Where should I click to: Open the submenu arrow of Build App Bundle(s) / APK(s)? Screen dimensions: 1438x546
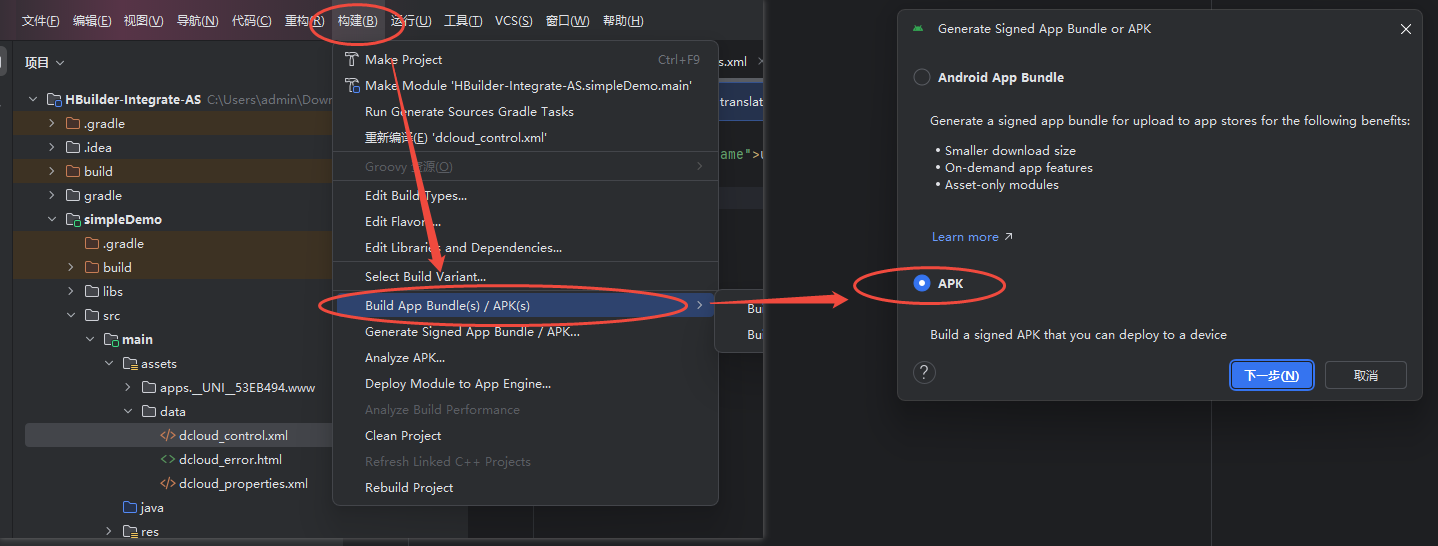tap(700, 305)
